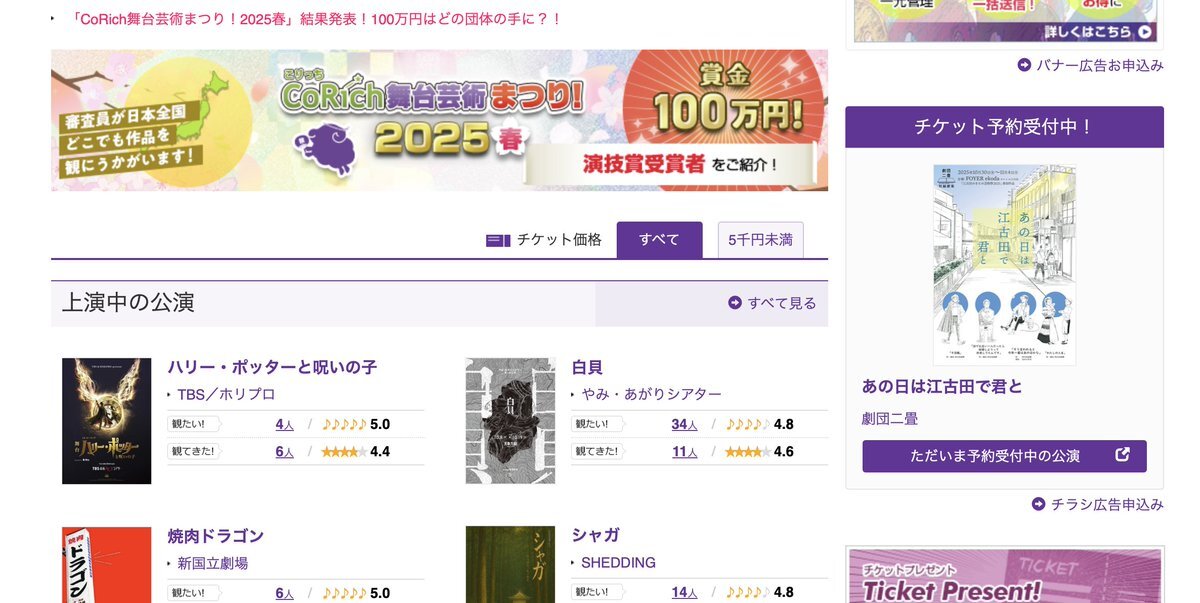Click the ticket icon beside チケット価格
1200x603 pixels.
pos(498,240)
